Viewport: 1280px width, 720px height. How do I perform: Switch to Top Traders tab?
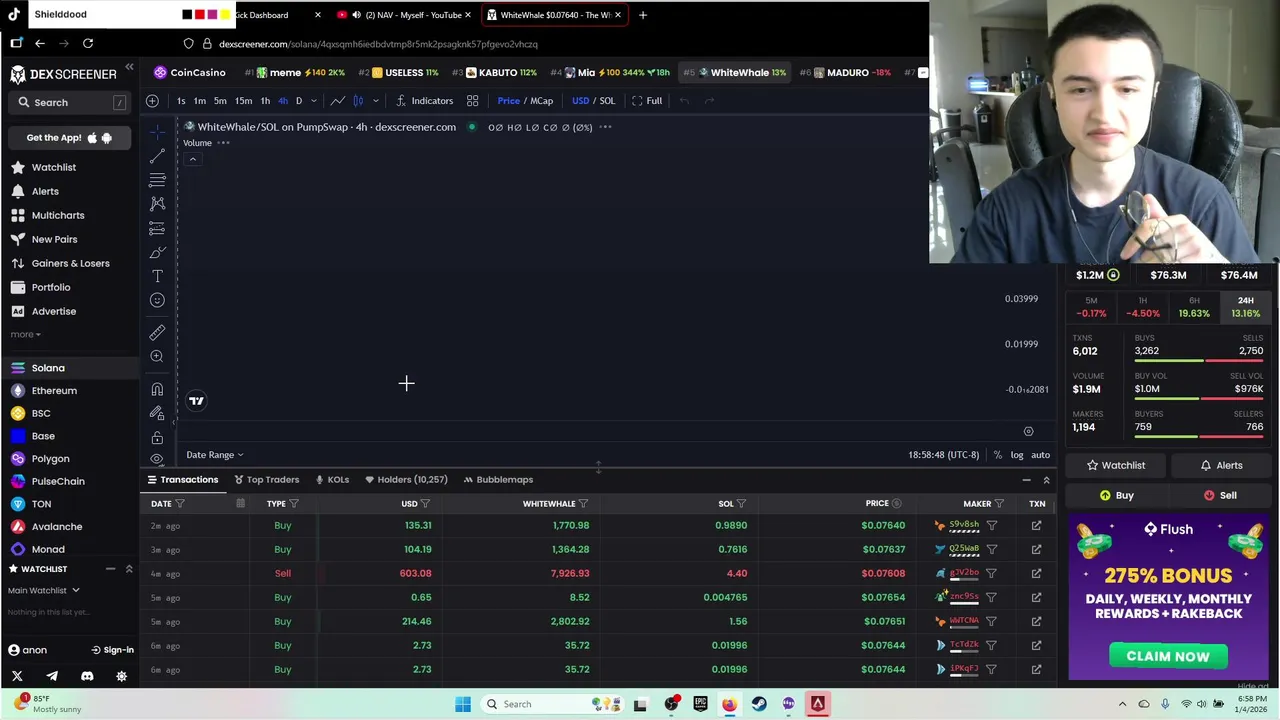click(266, 479)
